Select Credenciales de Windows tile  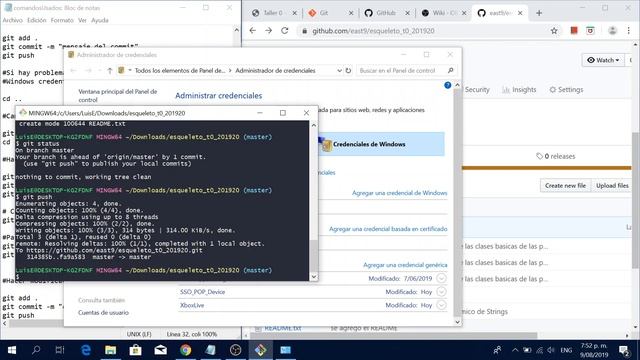tap(381, 144)
